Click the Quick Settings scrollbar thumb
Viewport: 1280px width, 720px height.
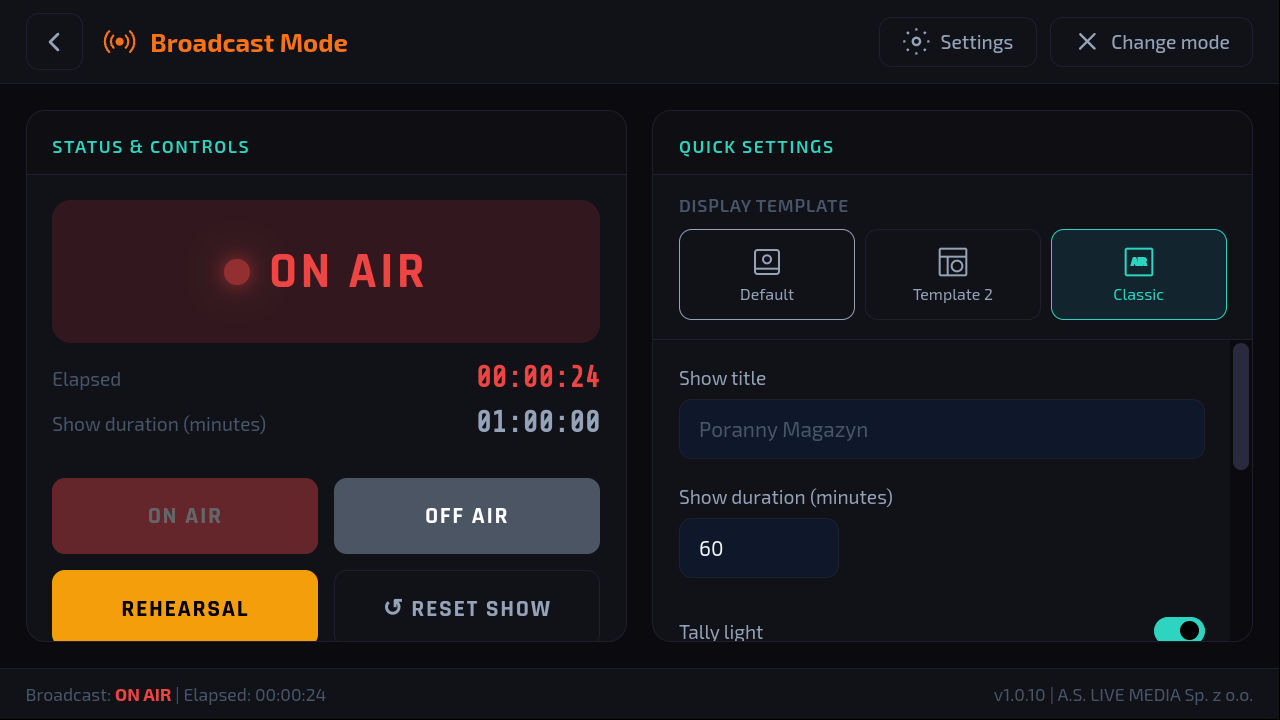point(1241,406)
